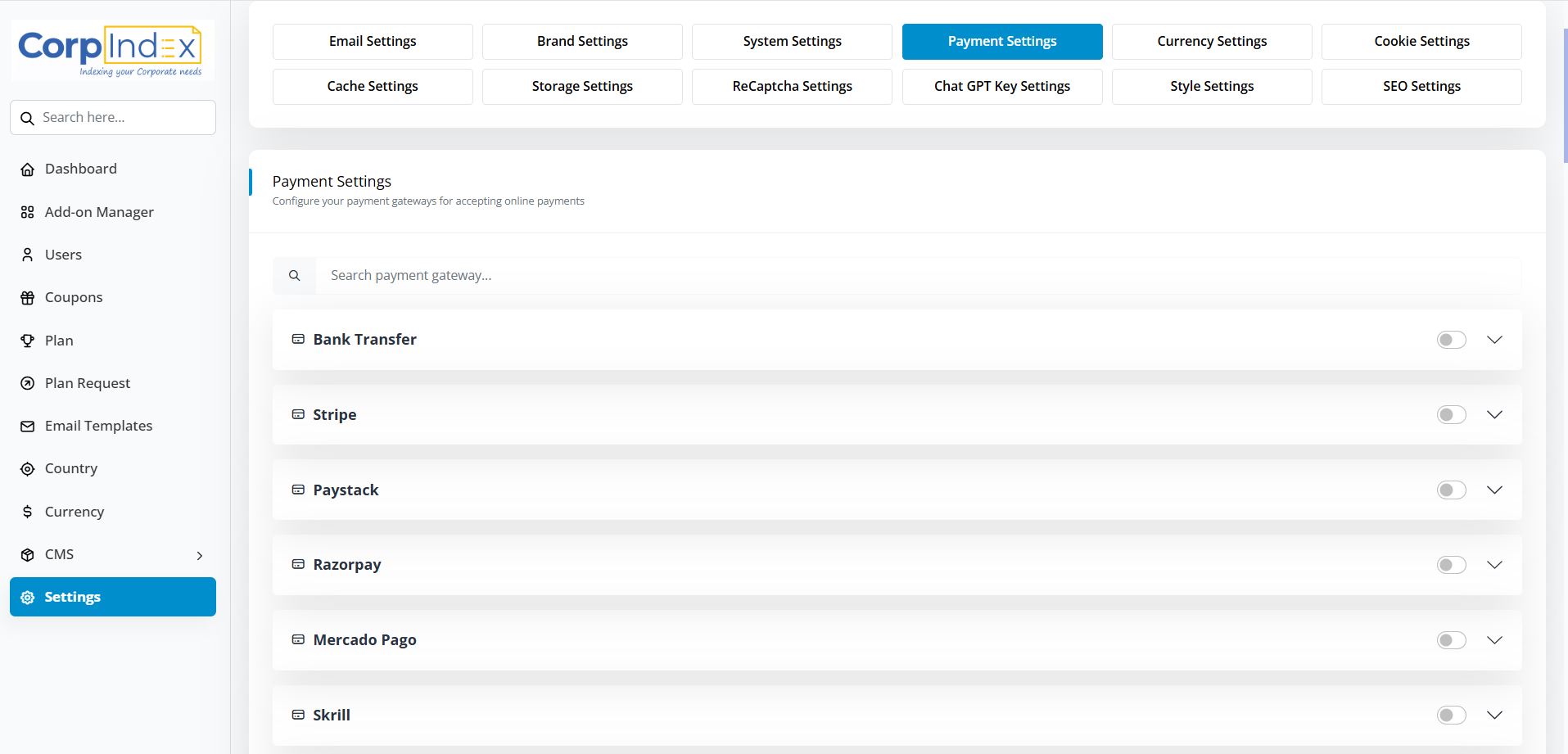
Task: Click the Country target icon
Action: (28, 469)
